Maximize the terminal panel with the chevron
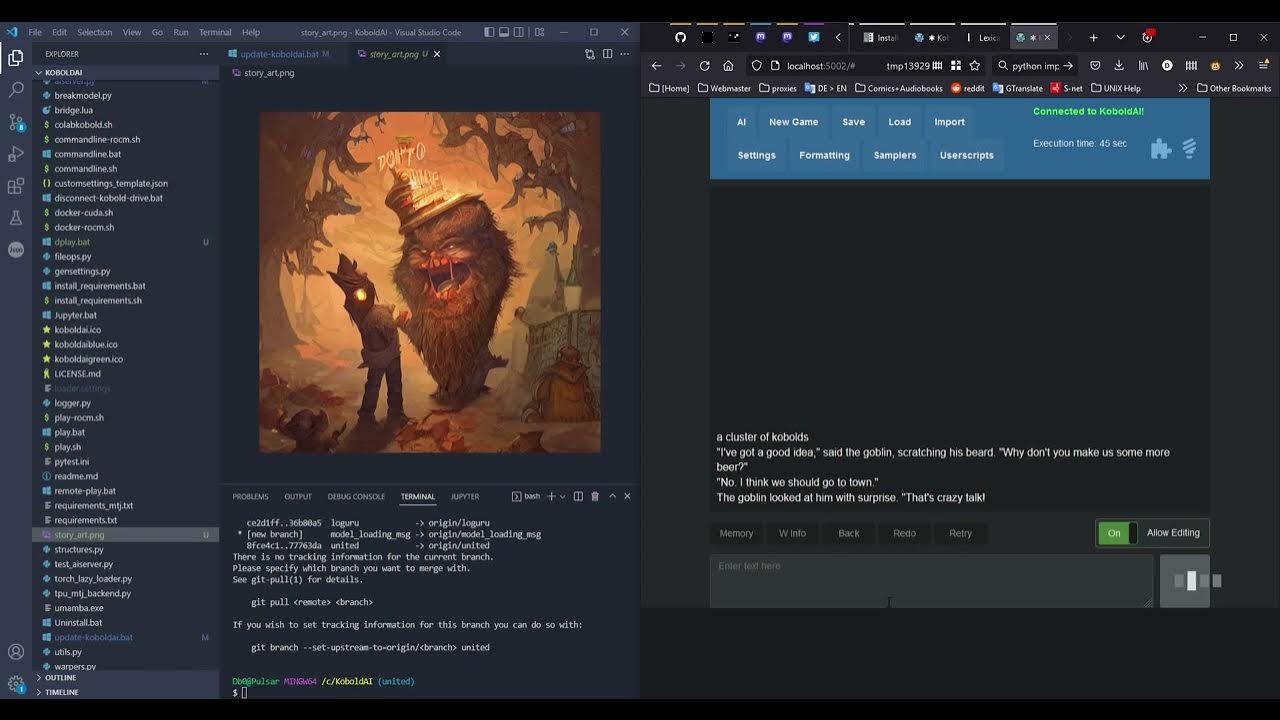1280x720 pixels. tap(612, 496)
